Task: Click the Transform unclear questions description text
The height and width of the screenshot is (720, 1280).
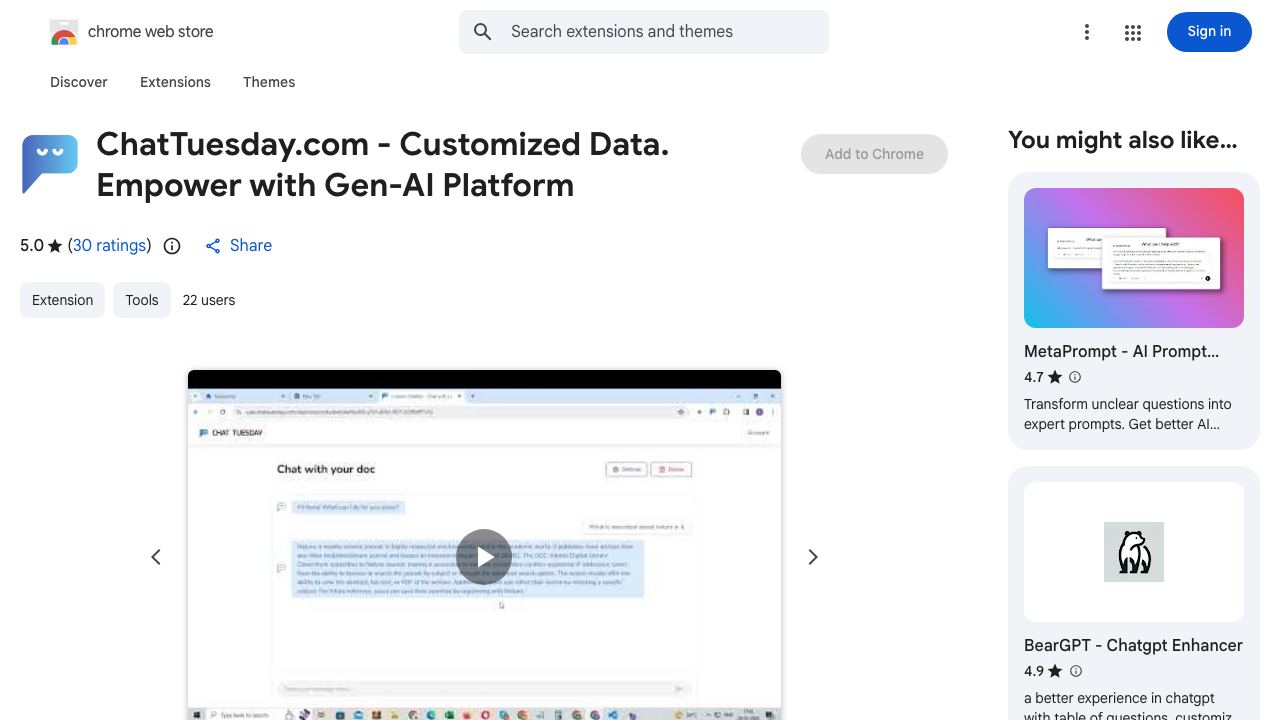Action: point(1128,414)
